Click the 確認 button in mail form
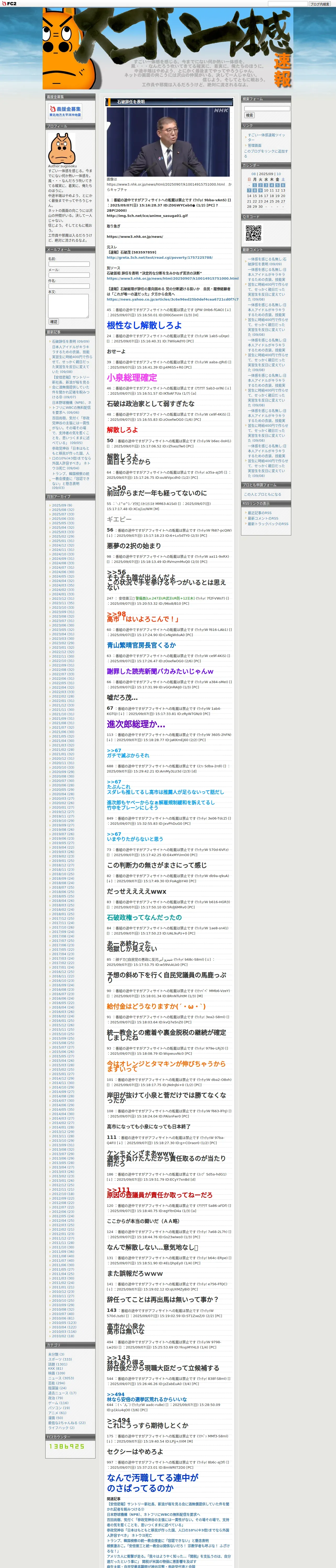 [x=54, y=322]
